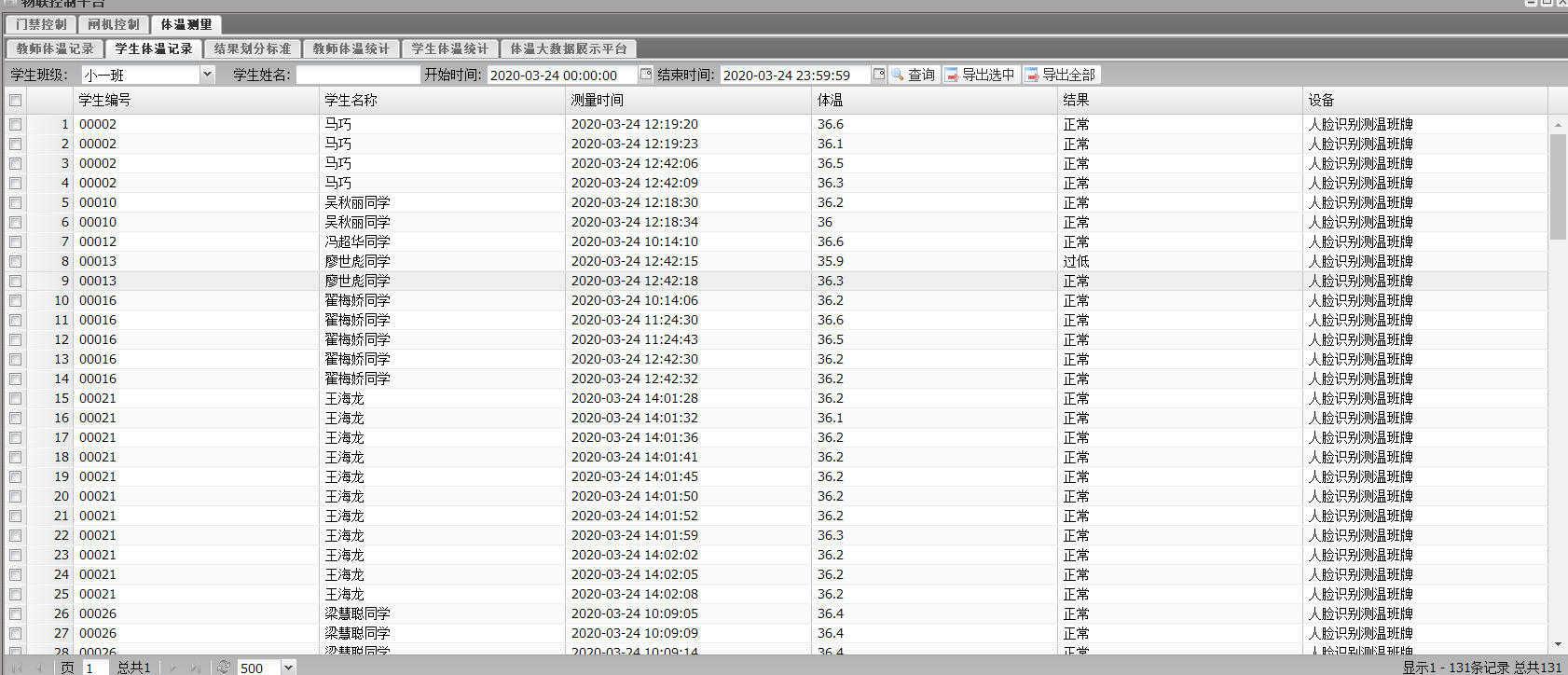The height and width of the screenshot is (675, 1568).
Task: Sort by the 结果 column header
Action: pos(1181,100)
